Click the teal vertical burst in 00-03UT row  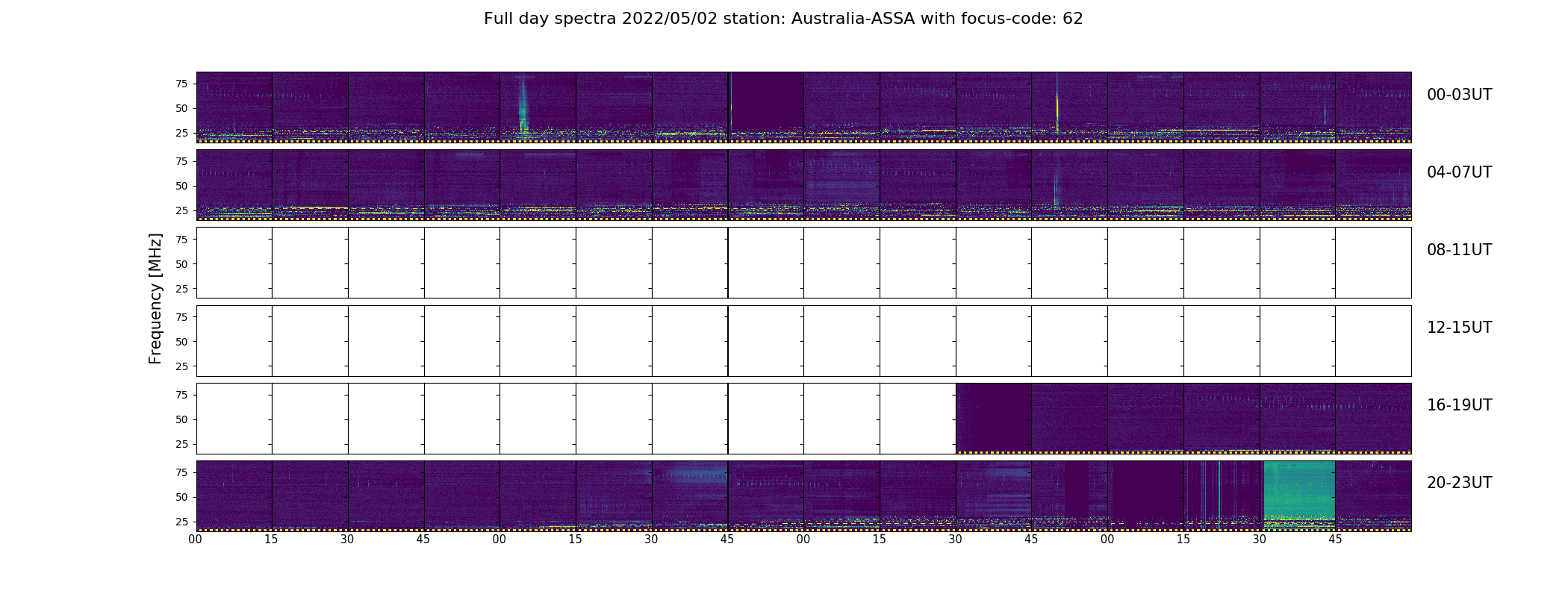[523, 104]
